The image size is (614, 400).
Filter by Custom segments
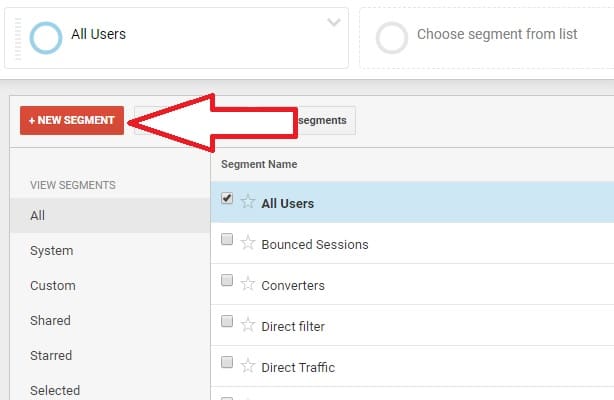point(53,286)
